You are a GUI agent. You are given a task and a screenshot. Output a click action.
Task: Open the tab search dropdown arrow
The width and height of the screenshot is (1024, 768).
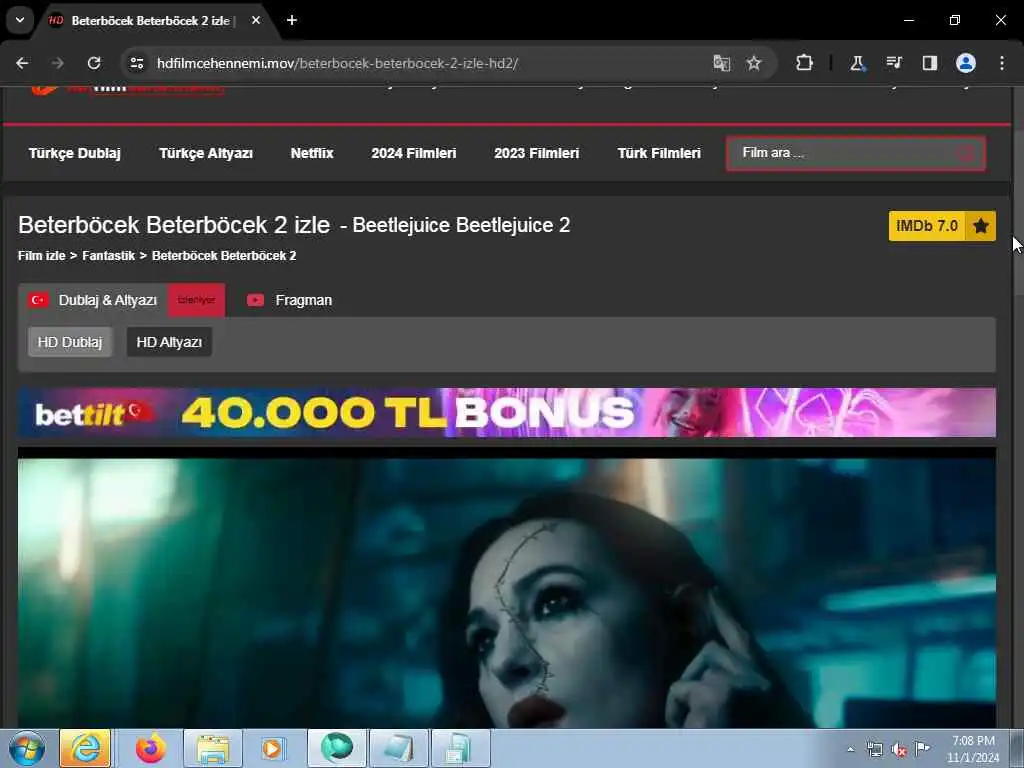(20, 20)
